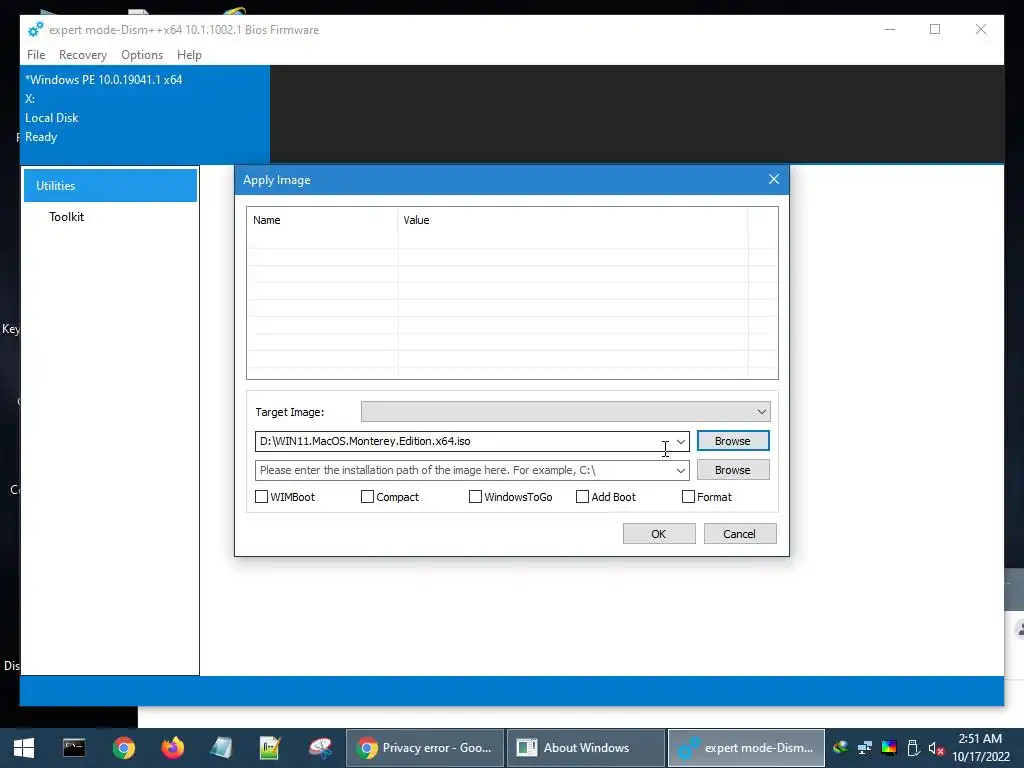Click the Name column header

[x=322, y=220]
